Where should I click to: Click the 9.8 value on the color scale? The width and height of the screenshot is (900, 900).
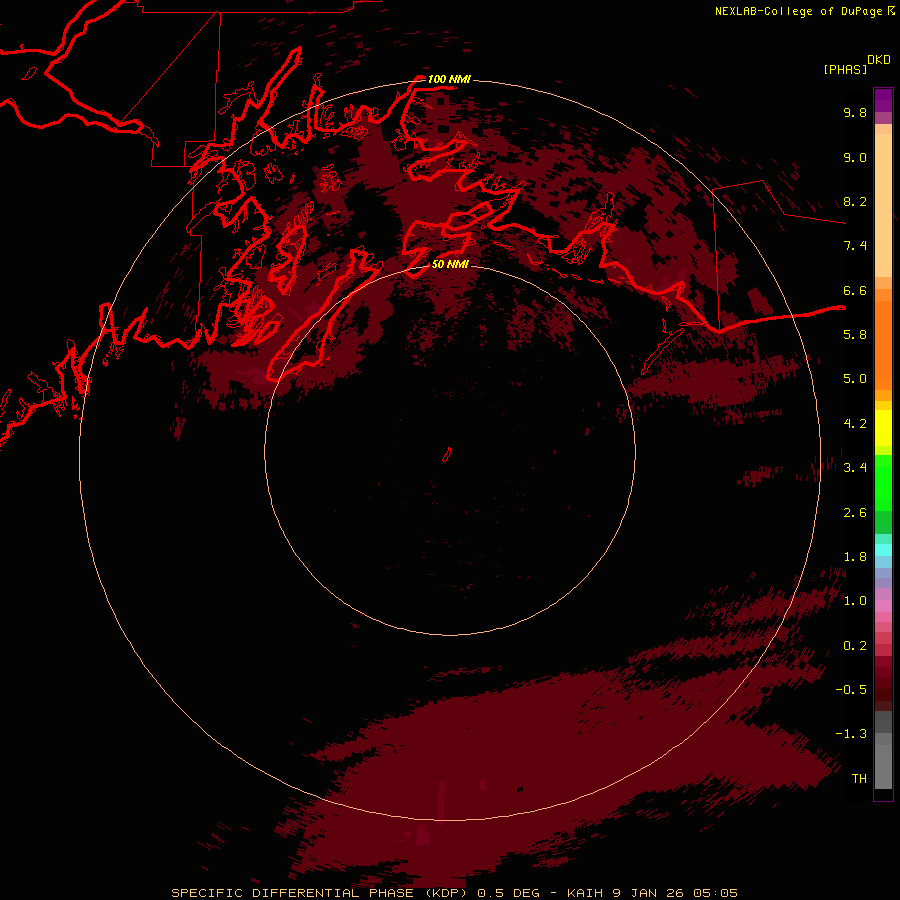[x=855, y=112]
